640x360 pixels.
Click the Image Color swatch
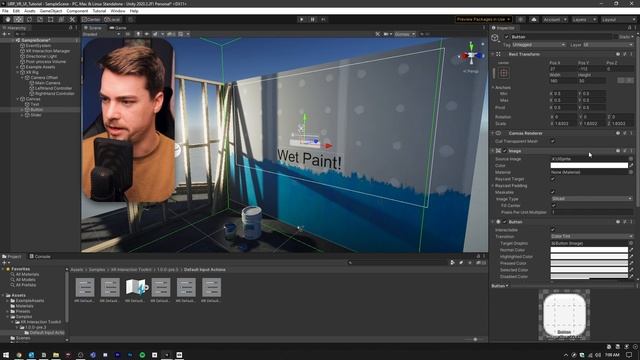pyautogui.click(x=589, y=165)
